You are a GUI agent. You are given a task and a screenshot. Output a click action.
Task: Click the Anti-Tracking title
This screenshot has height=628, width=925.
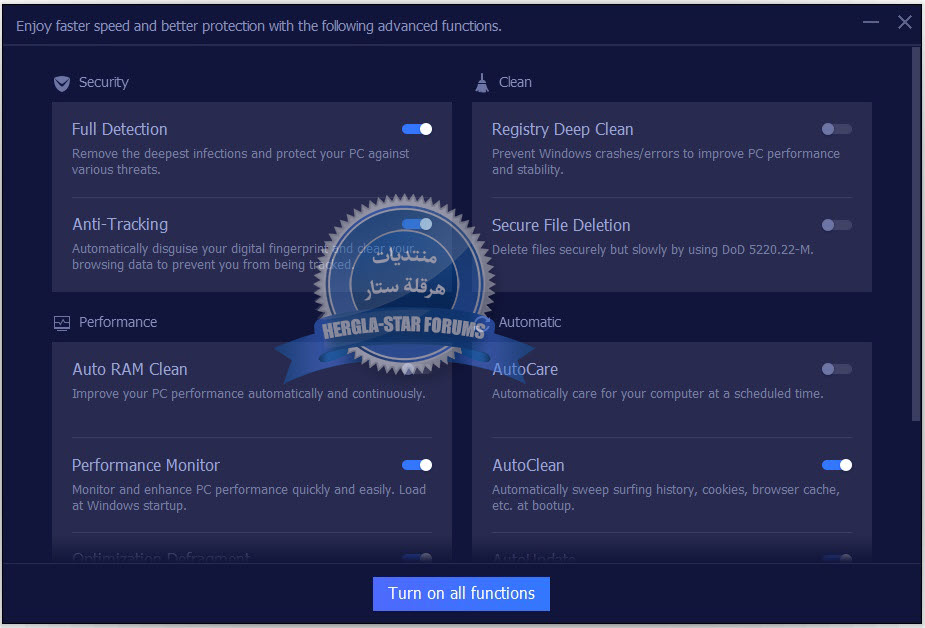pyautogui.click(x=120, y=224)
